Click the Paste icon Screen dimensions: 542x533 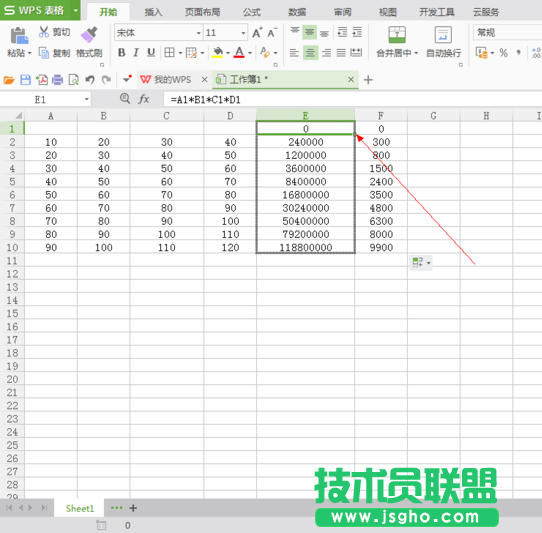coord(19,35)
